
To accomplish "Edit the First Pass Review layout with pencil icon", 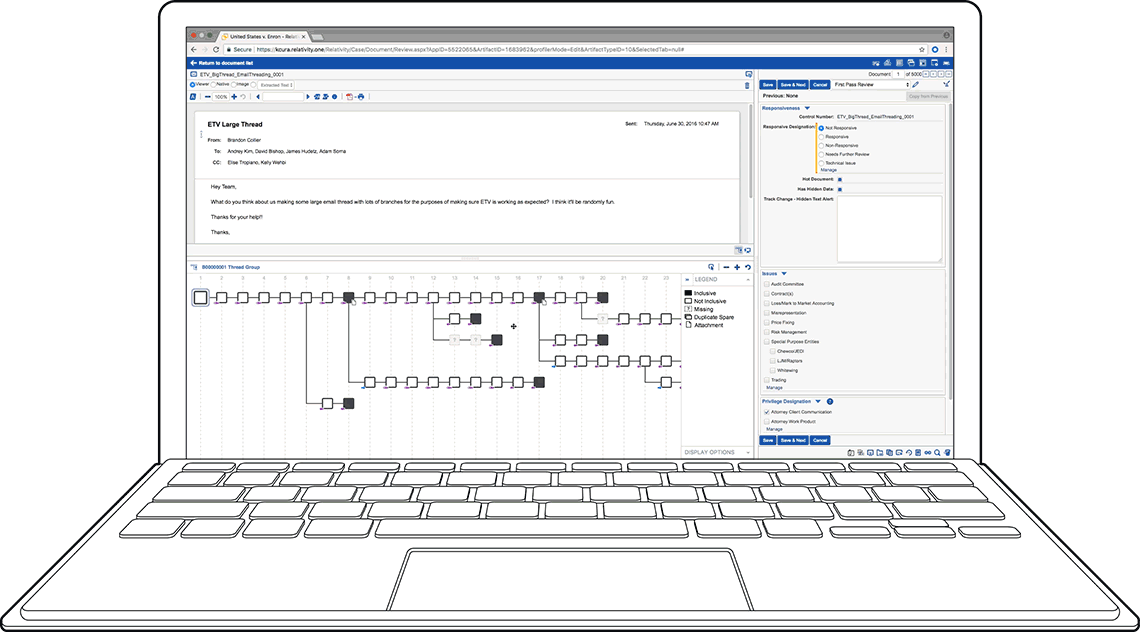I will [914, 85].
